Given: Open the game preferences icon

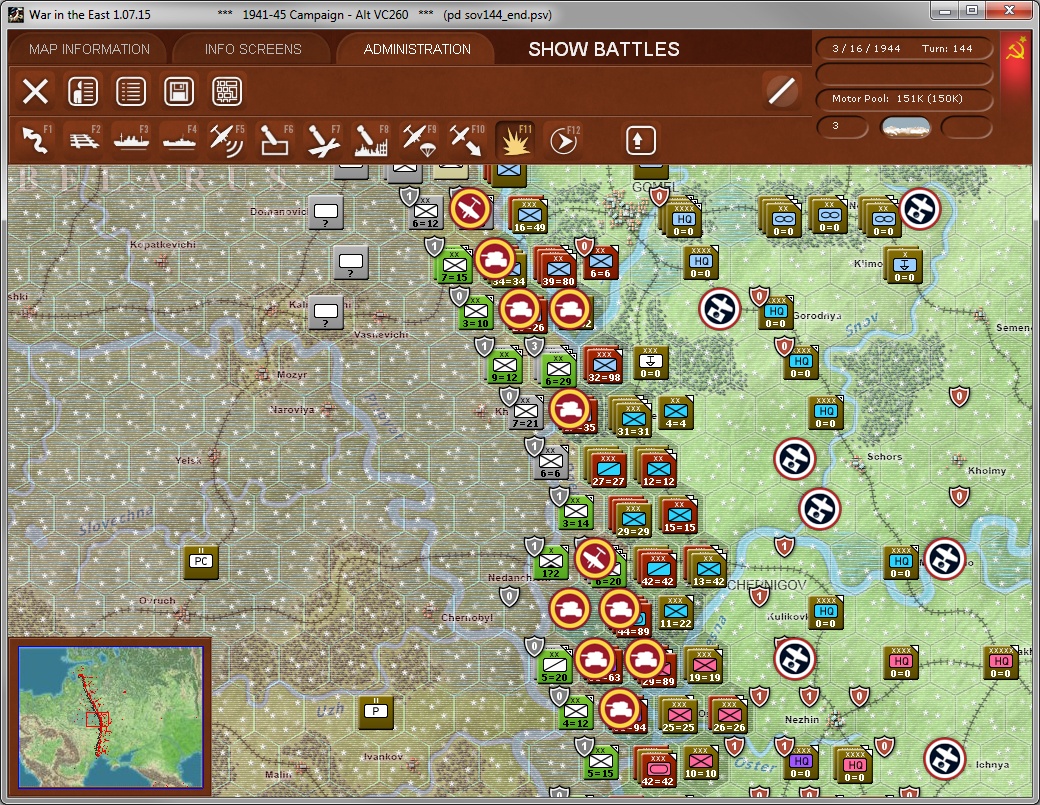Looking at the screenshot, I should pyautogui.click(x=83, y=92).
